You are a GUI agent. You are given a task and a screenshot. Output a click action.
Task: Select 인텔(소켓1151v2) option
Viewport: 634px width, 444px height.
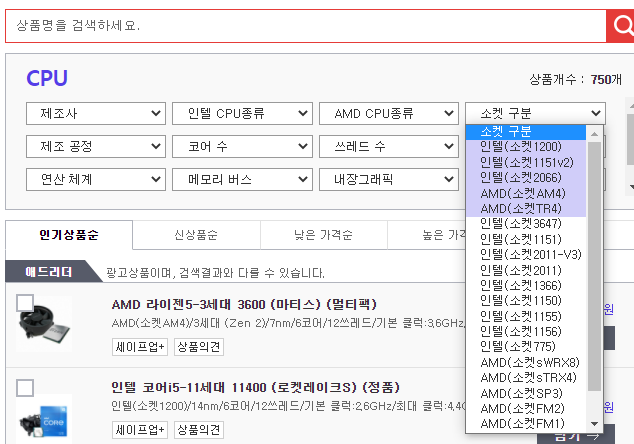click(x=526, y=162)
